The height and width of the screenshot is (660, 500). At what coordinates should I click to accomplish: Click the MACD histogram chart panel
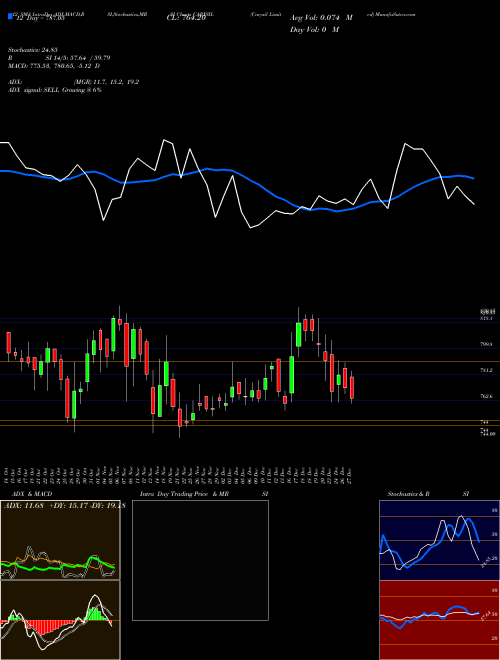60,620
